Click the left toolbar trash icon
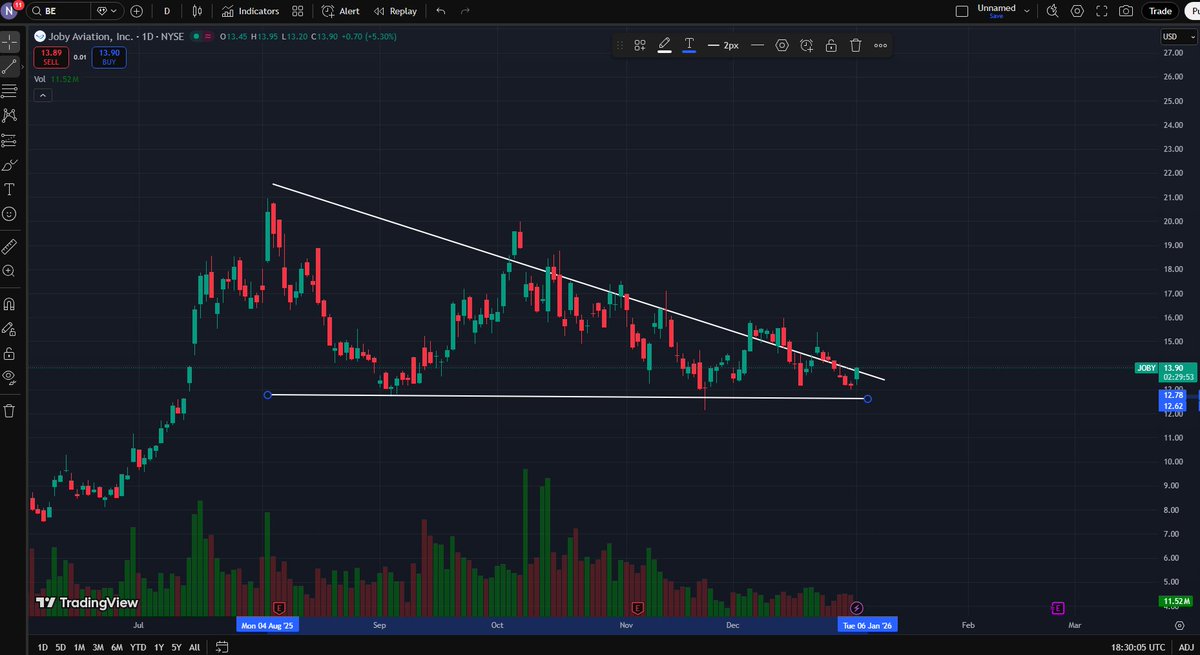Viewport: 1200px width, 655px height. click(10, 410)
